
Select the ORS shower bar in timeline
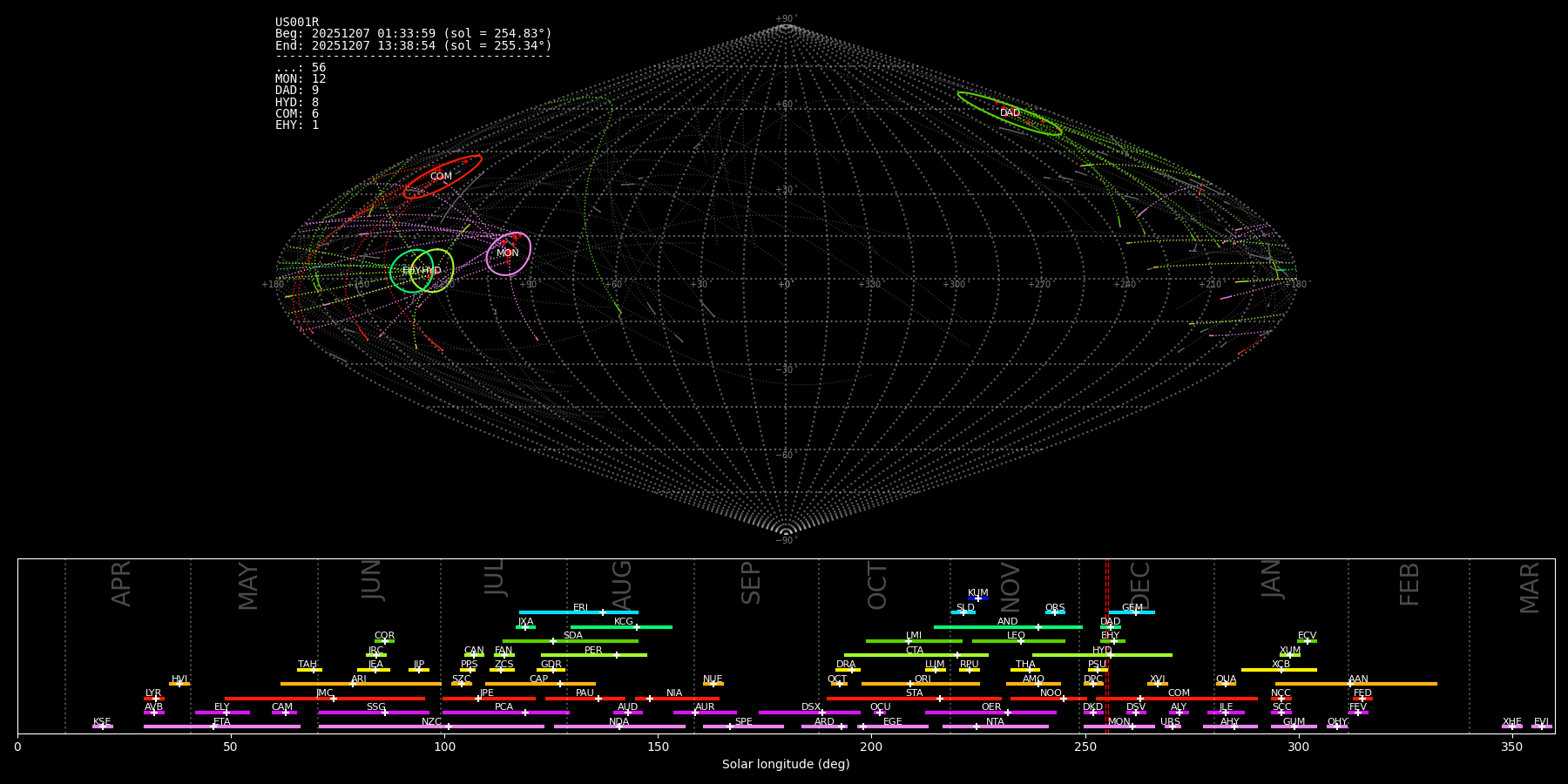[x=1055, y=612]
